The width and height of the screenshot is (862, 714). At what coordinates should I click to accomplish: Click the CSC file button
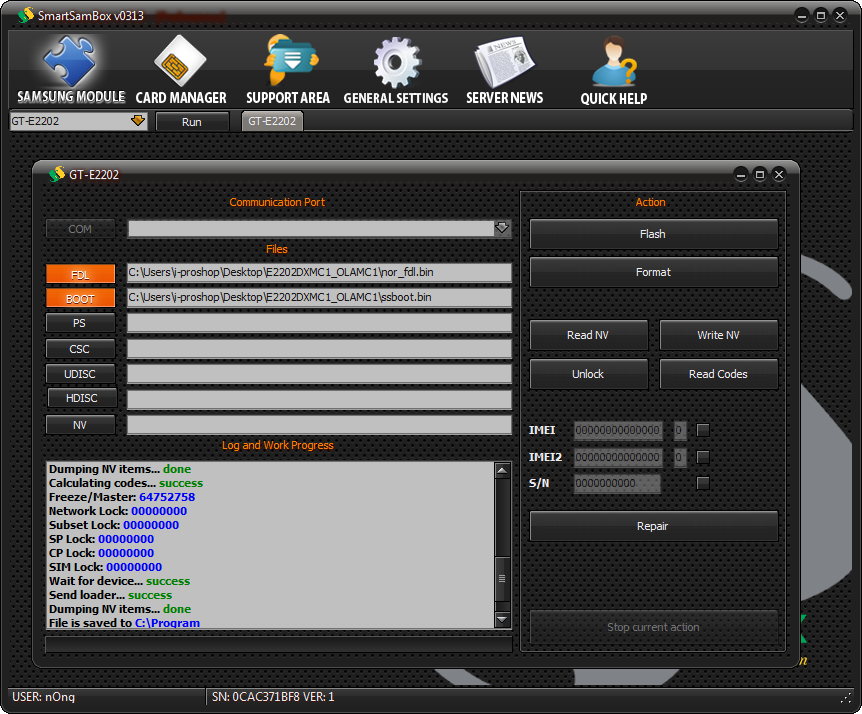80,349
